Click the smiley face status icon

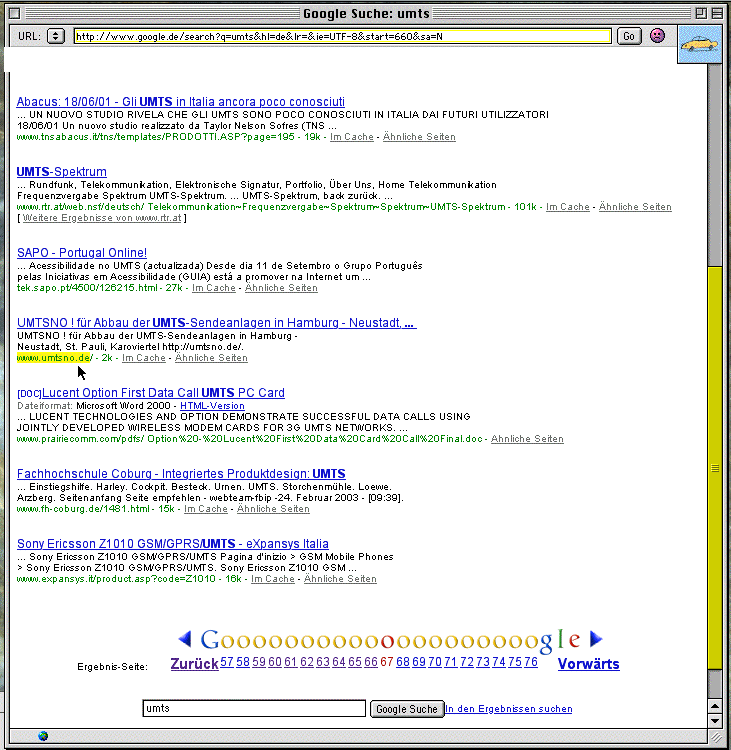(x=657, y=36)
